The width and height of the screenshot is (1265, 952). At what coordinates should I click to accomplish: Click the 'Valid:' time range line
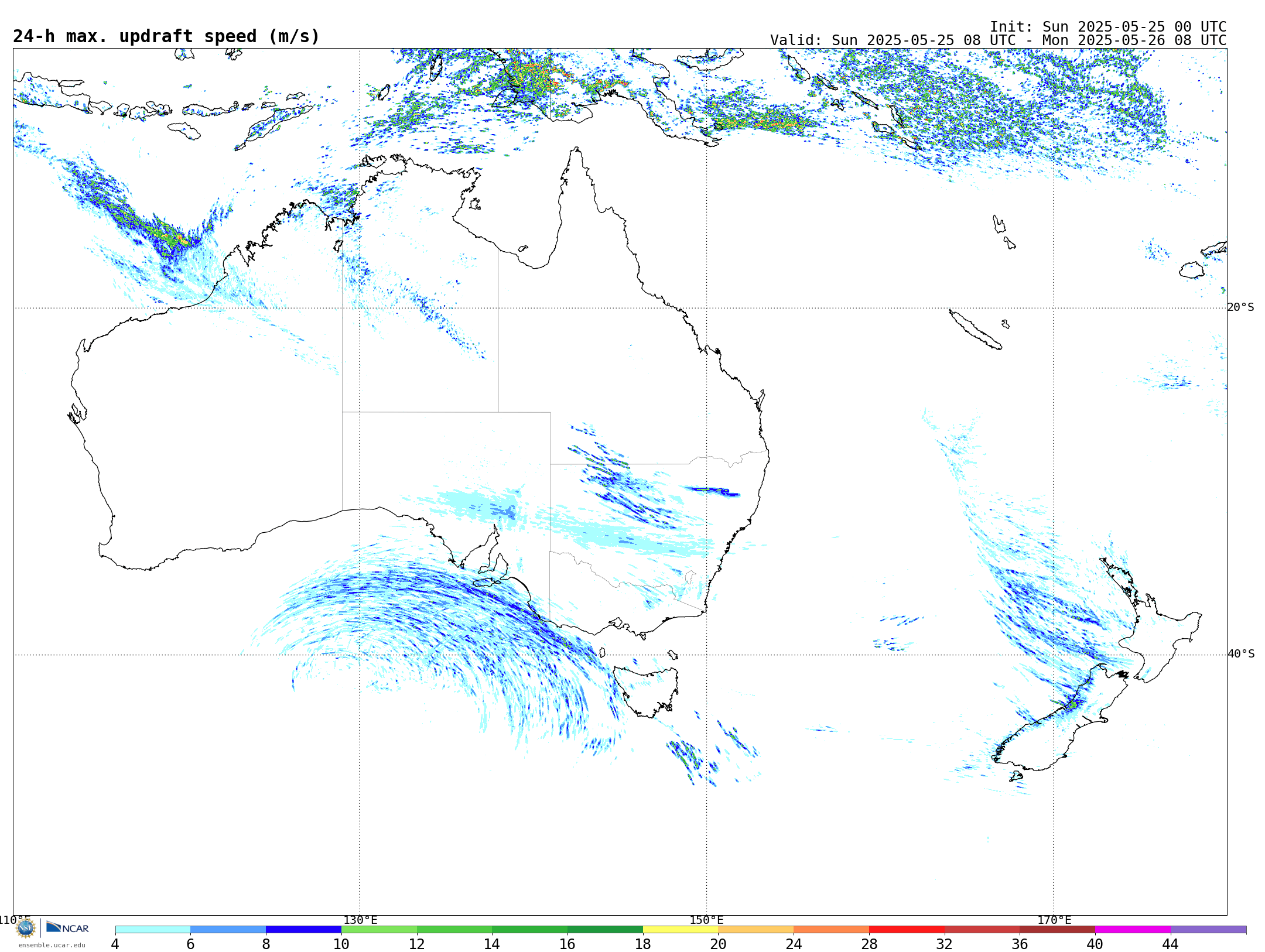click(x=998, y=40)
